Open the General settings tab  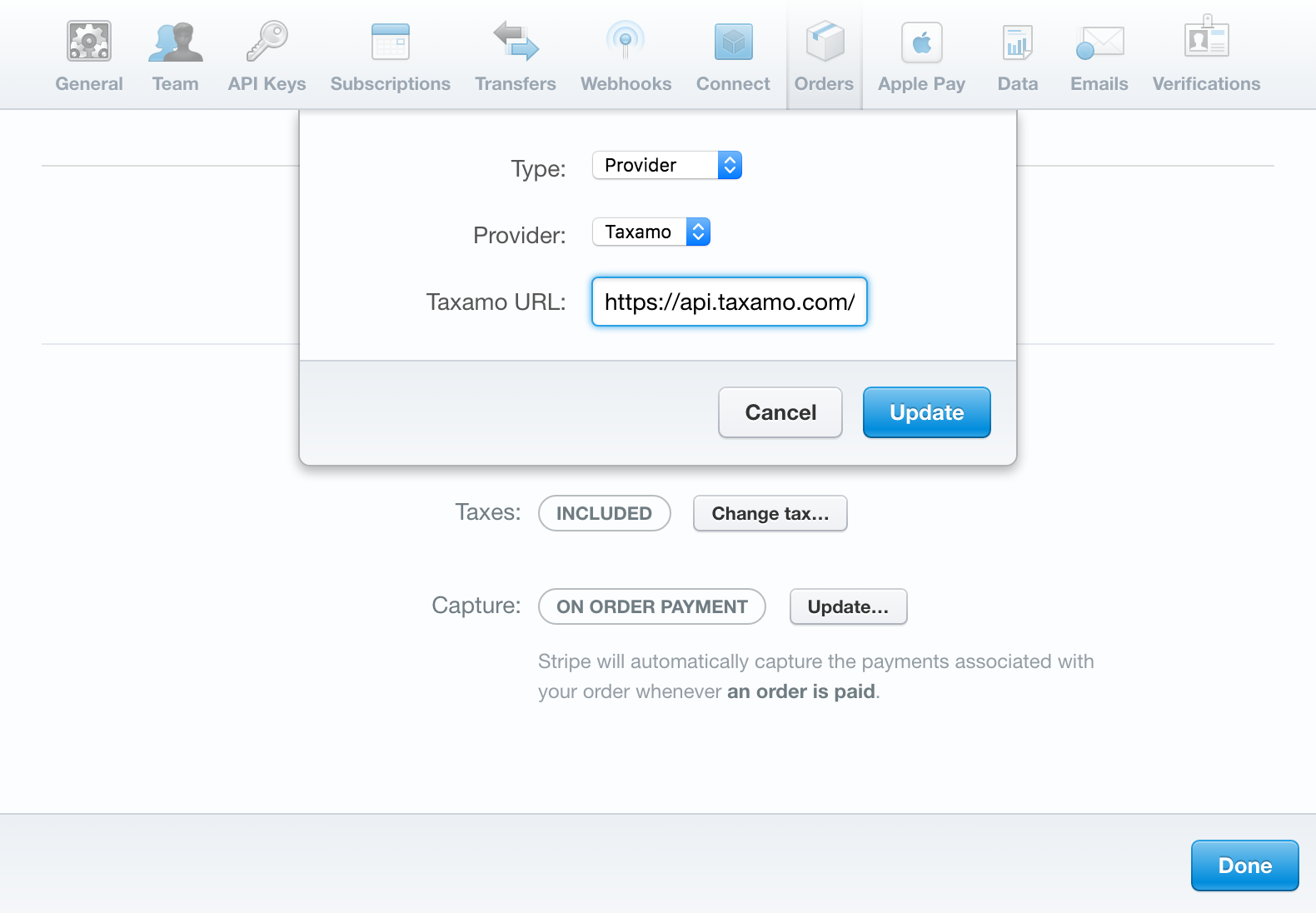tap(89, 57)
